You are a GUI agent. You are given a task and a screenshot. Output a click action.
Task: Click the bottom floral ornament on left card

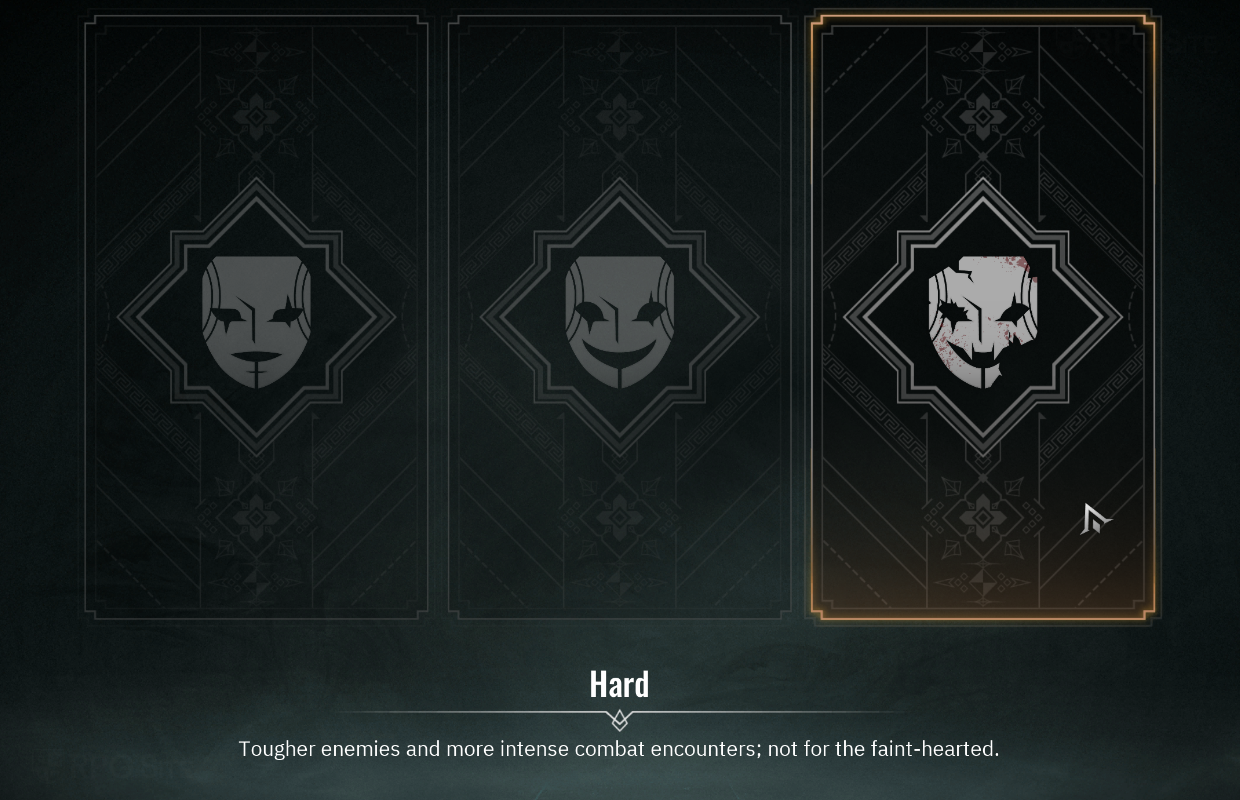pos(257,517)
